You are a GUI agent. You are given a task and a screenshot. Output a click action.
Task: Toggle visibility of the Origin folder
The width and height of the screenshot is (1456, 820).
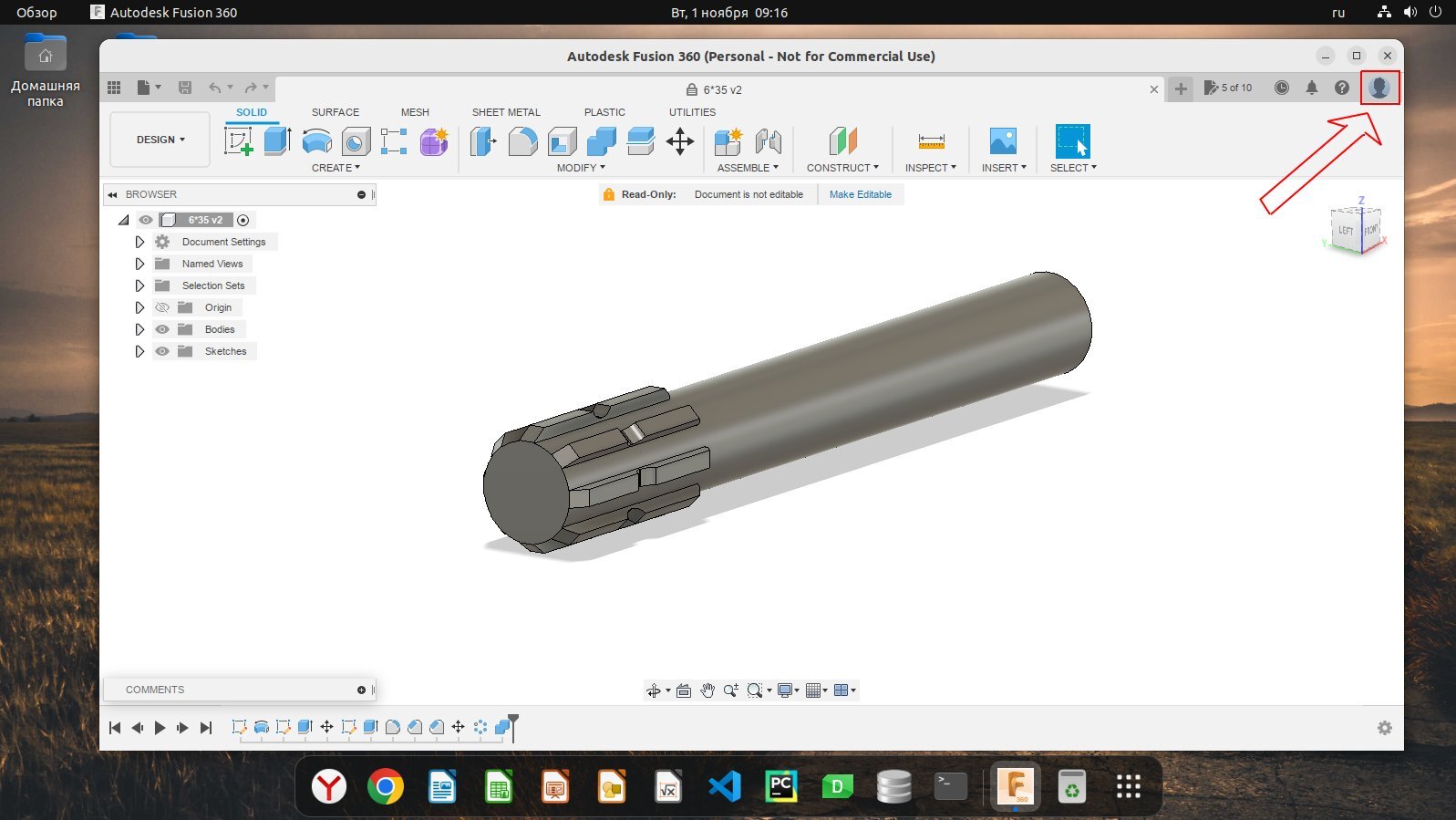tap(162, 307)
